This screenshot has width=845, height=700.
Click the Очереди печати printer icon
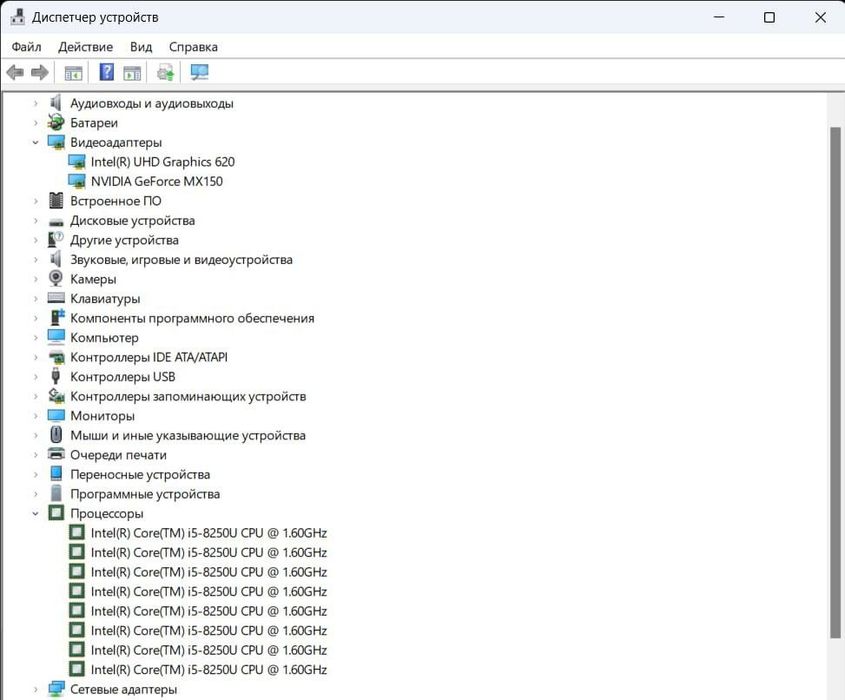pos(56,454)
